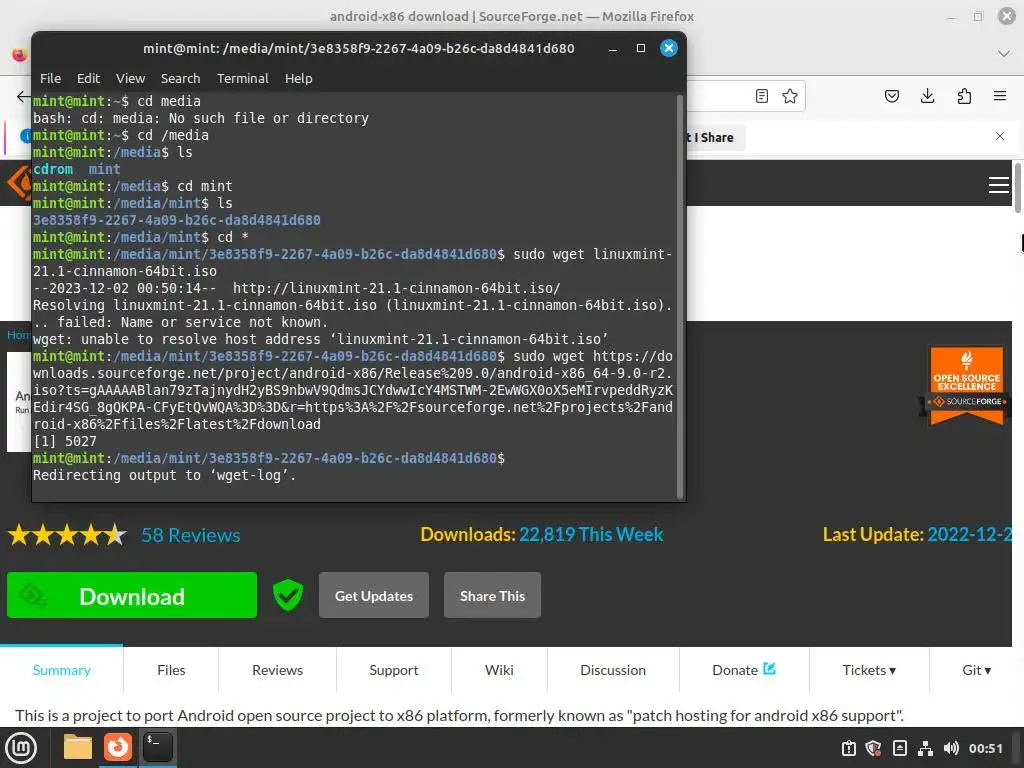1024x768 pixels.
Task: Open terminal View menu
Action: [x=131, y=78]
